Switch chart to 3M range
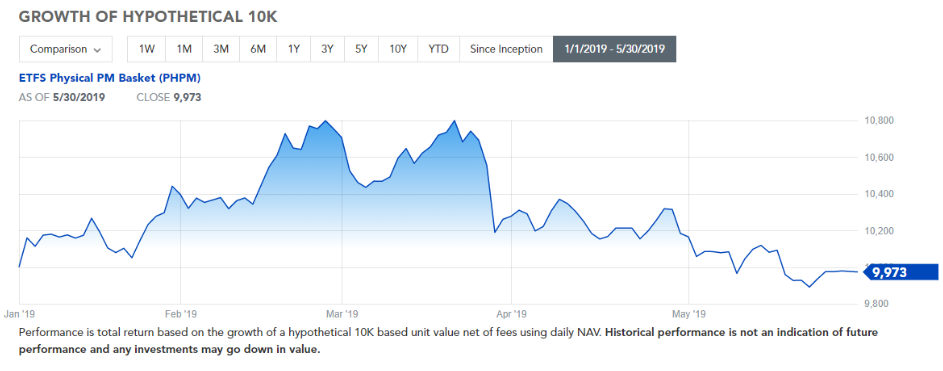The height and width of the screenshot is (371, 943). tap(221, 49)
